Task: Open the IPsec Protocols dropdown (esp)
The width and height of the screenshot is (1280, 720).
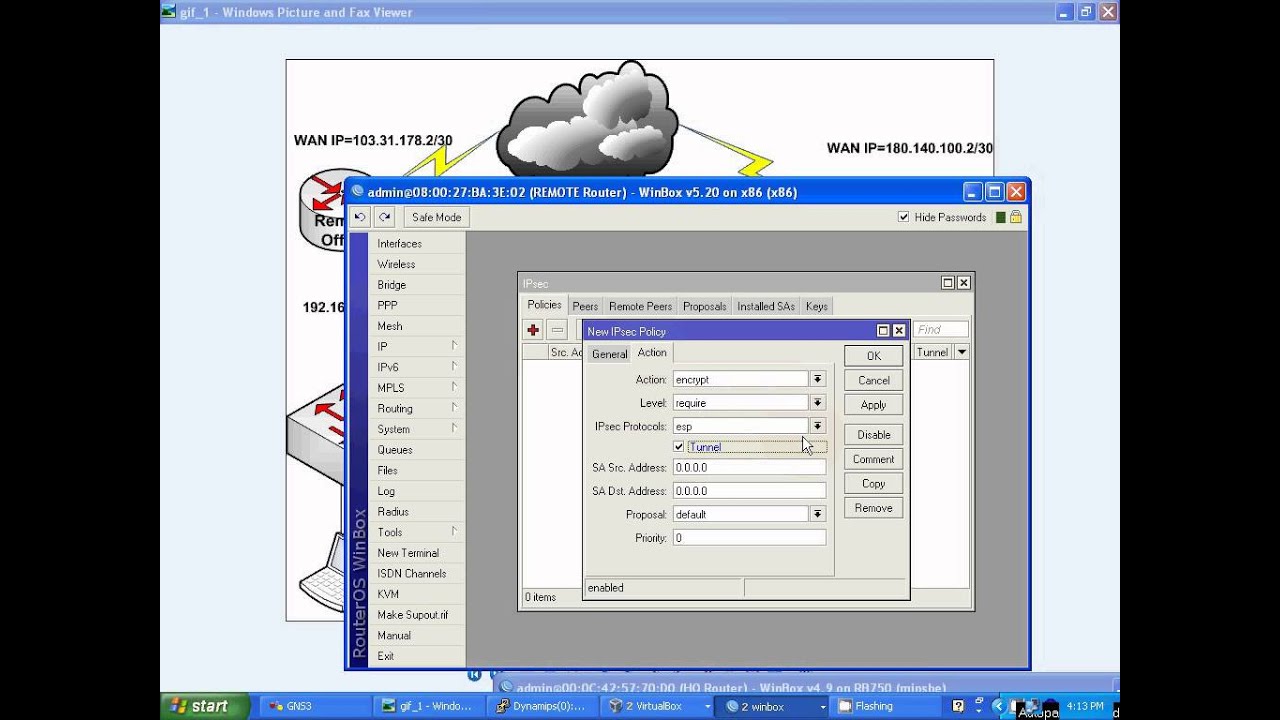Action: [x=818, y=426]
